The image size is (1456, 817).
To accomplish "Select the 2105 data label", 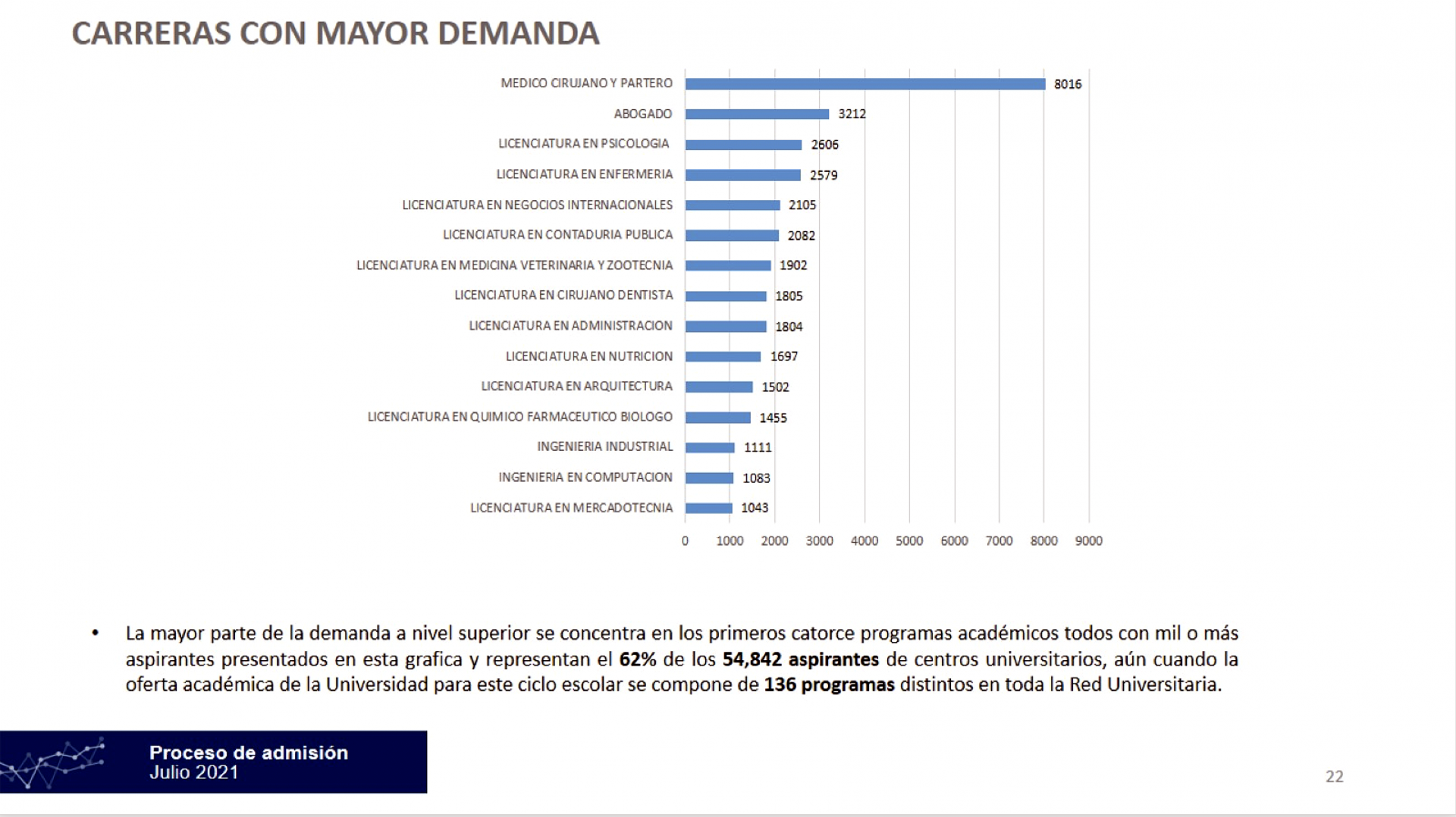I will tap(802, 205).
